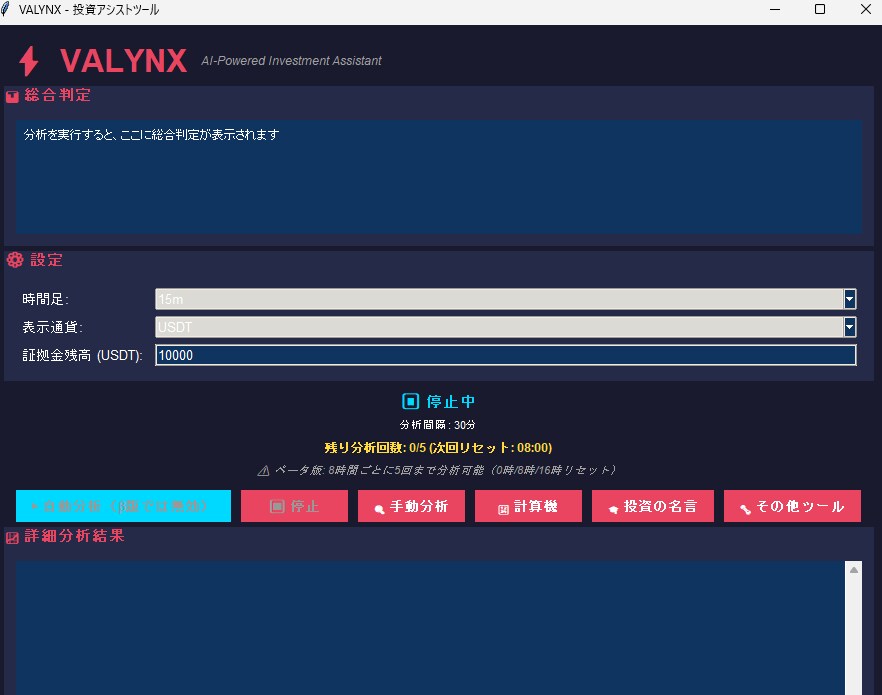Screen dimensions: 882x695
Task: Close the VALYNX window
Action: (x=866, y=10)
